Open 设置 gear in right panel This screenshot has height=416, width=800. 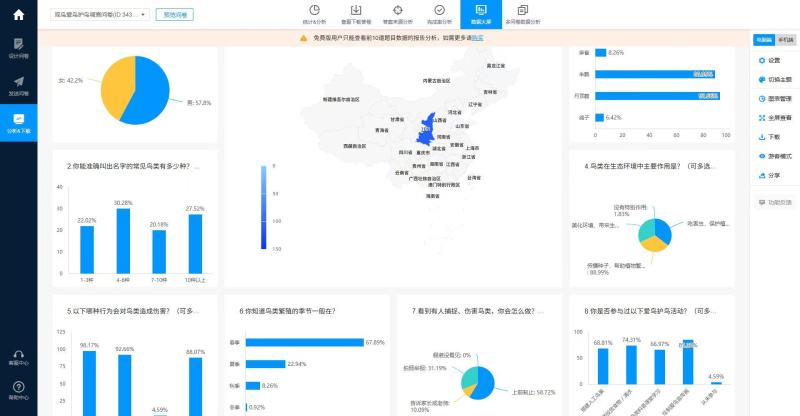click(773, 61)
